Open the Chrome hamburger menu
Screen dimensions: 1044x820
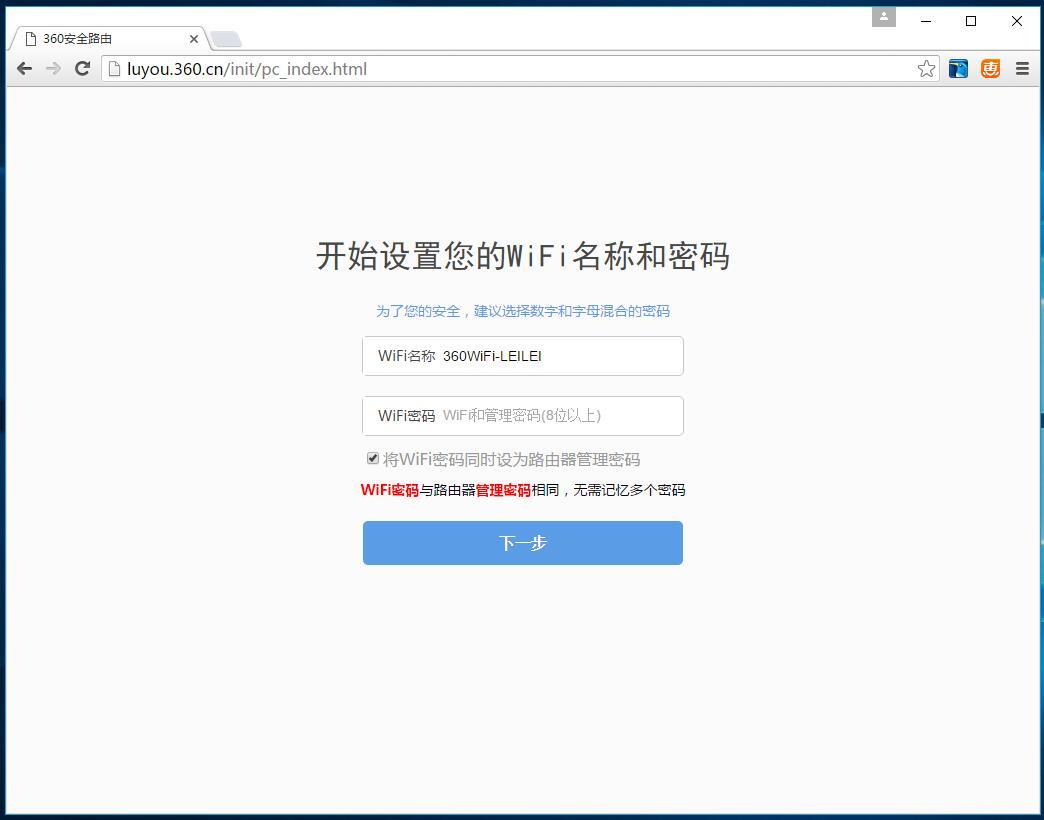point(1022,68)
